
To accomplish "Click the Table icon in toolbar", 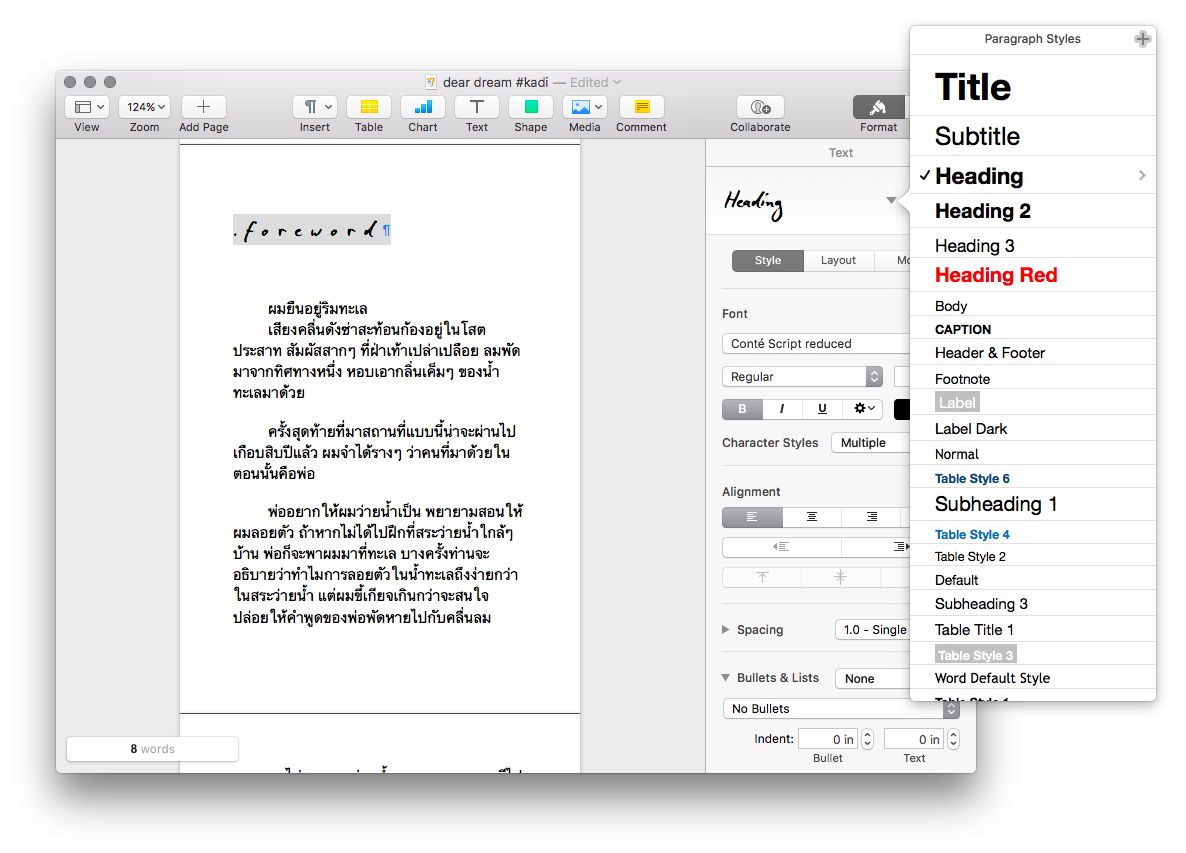I will coord(368,107).
